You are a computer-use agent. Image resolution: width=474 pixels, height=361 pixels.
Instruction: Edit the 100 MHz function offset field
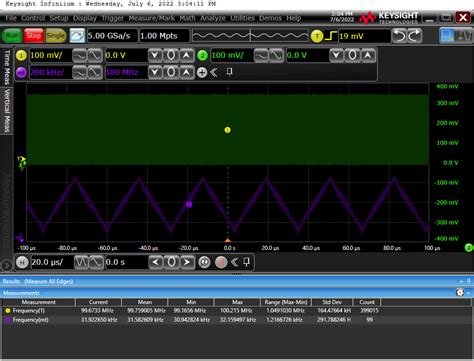point(126,72)
